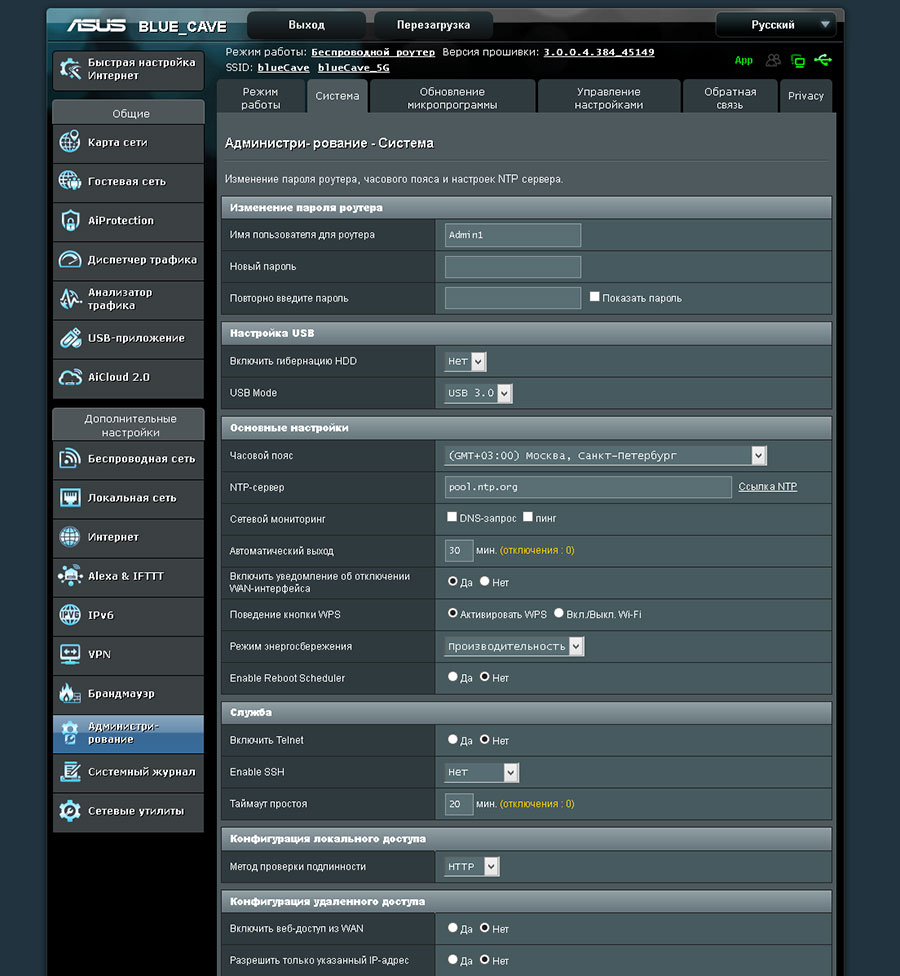Click the guest users status icon

click(x=773, y=60)
